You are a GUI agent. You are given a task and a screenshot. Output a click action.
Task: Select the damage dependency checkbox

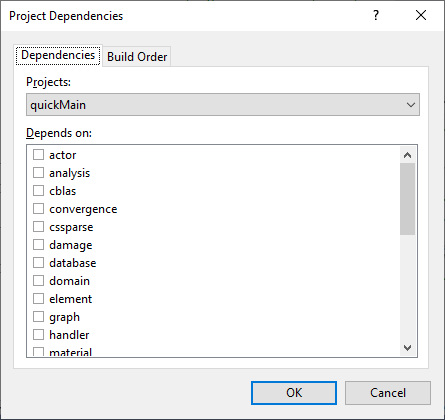(38, 245)
